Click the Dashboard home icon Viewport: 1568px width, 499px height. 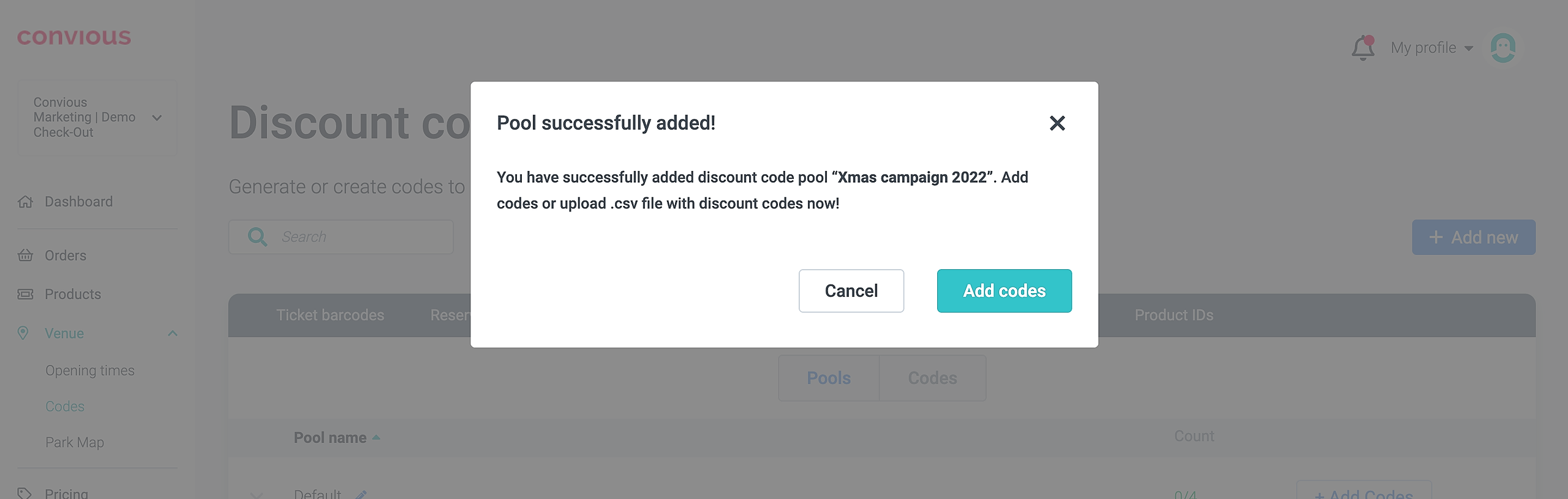pos(25,202)
